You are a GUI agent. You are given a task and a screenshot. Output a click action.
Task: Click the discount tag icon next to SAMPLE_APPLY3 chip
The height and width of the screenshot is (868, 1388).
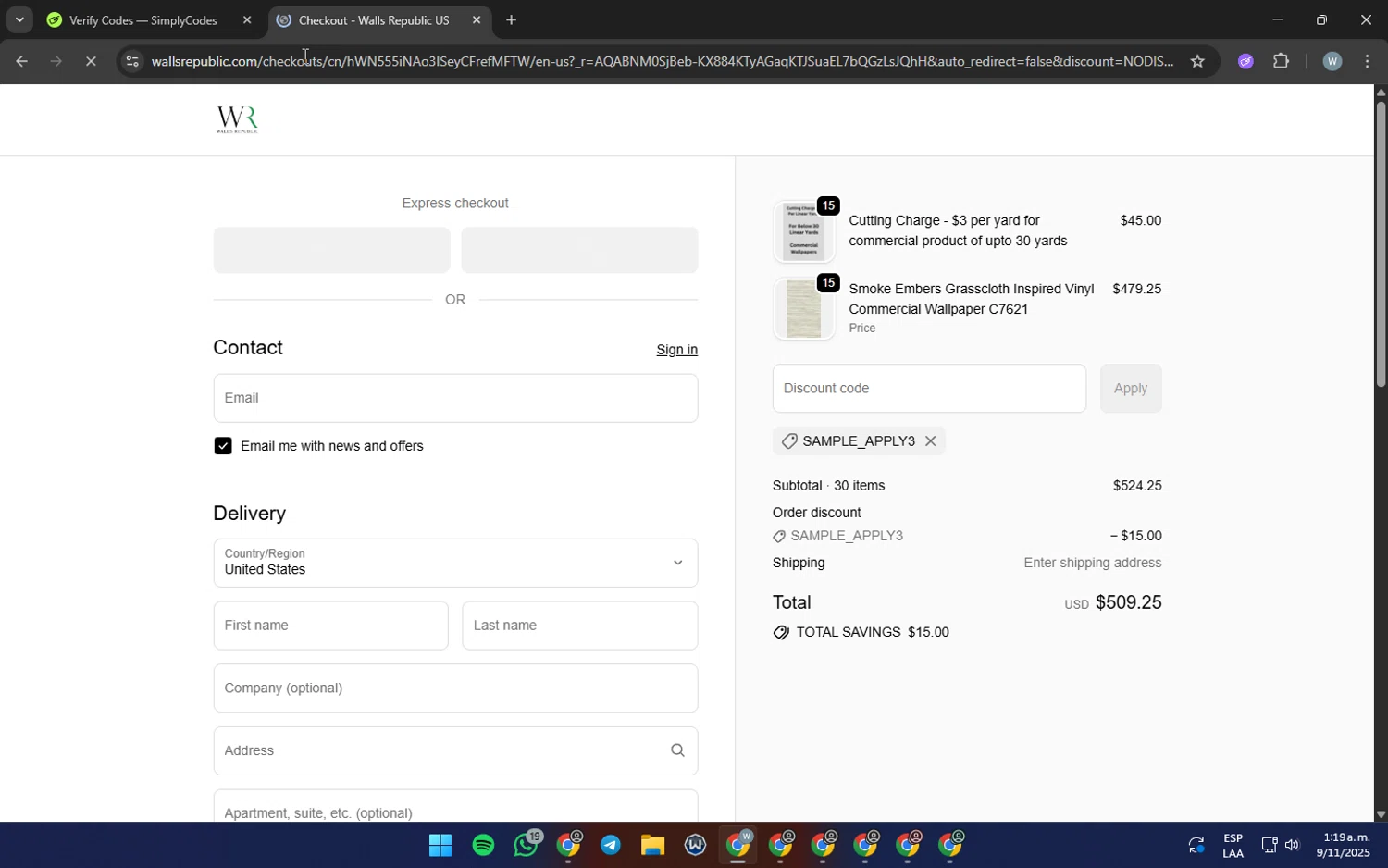point(789,441)
